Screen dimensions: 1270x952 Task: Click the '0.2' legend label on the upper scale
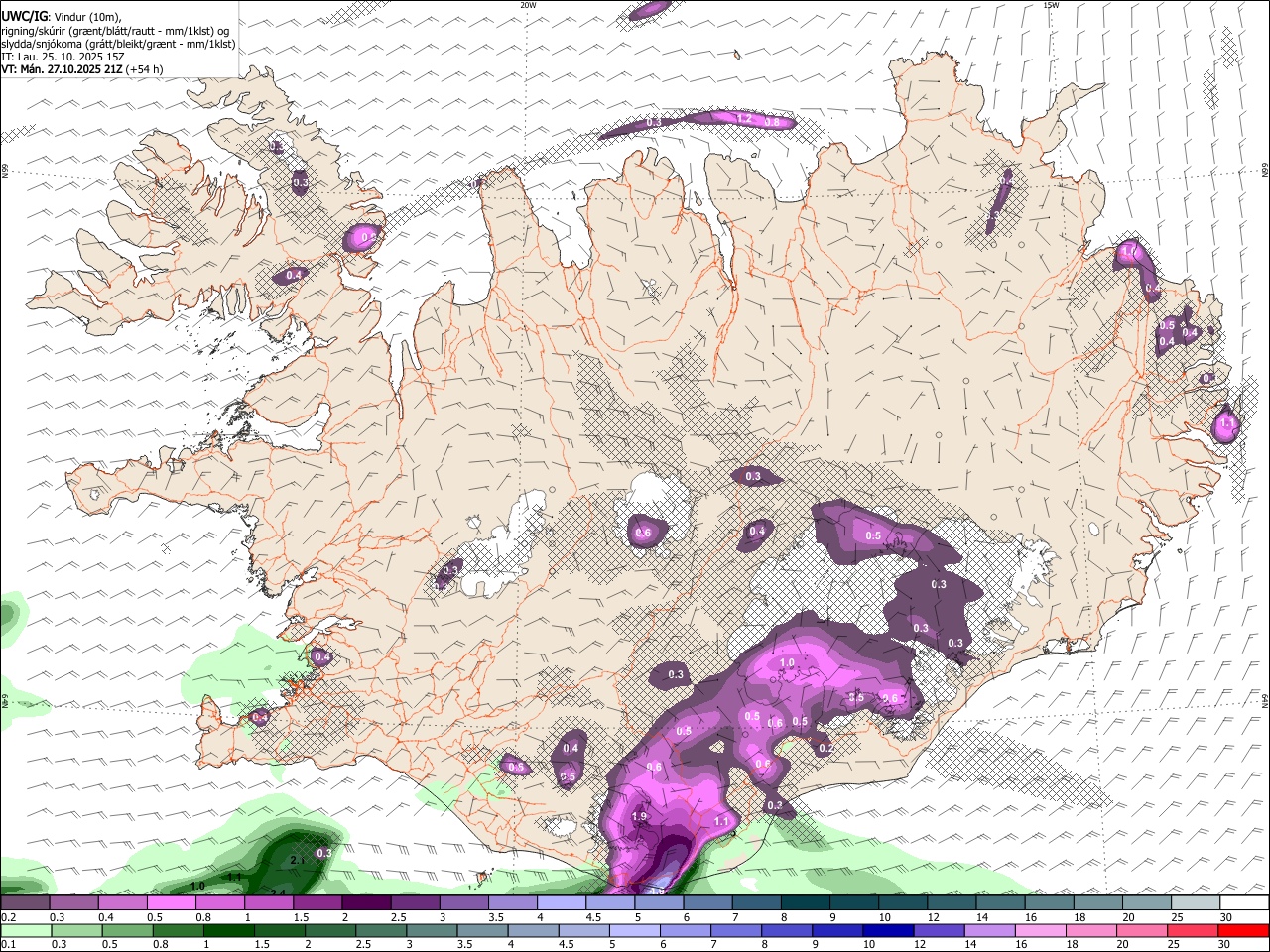click(x=8, y=917)
